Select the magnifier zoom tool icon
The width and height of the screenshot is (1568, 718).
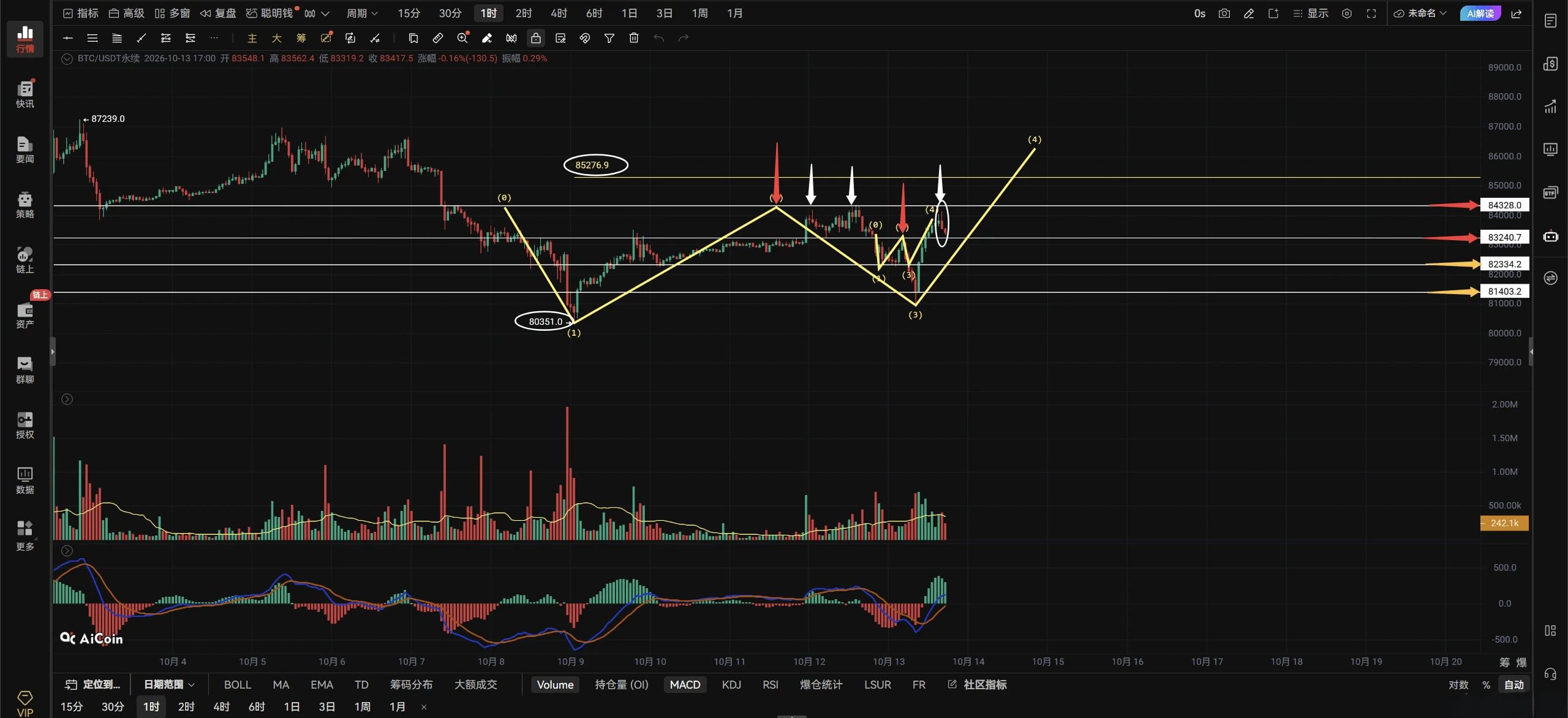coord(462,38)
